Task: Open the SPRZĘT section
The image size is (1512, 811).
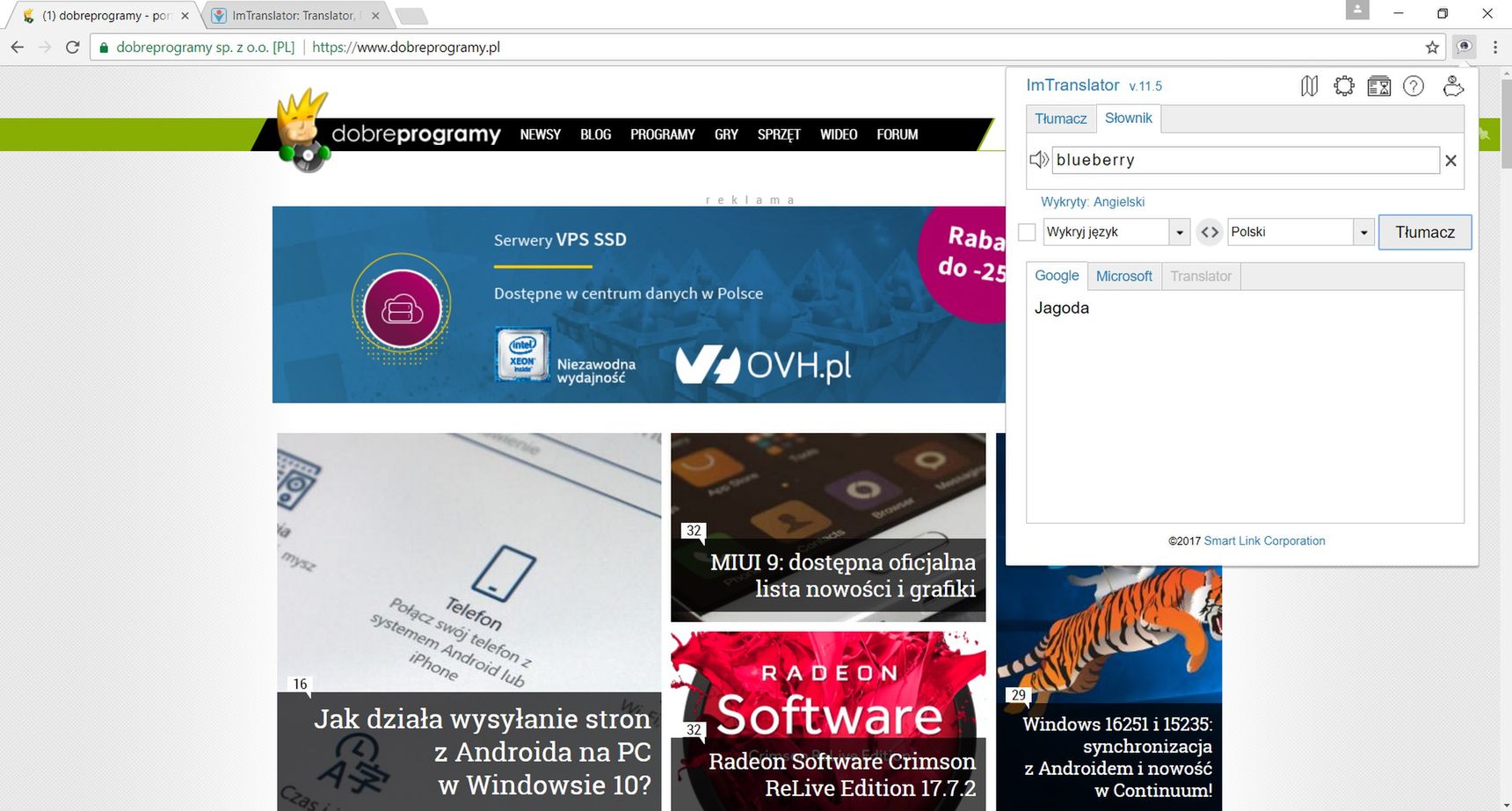Action: coord(779,134)
